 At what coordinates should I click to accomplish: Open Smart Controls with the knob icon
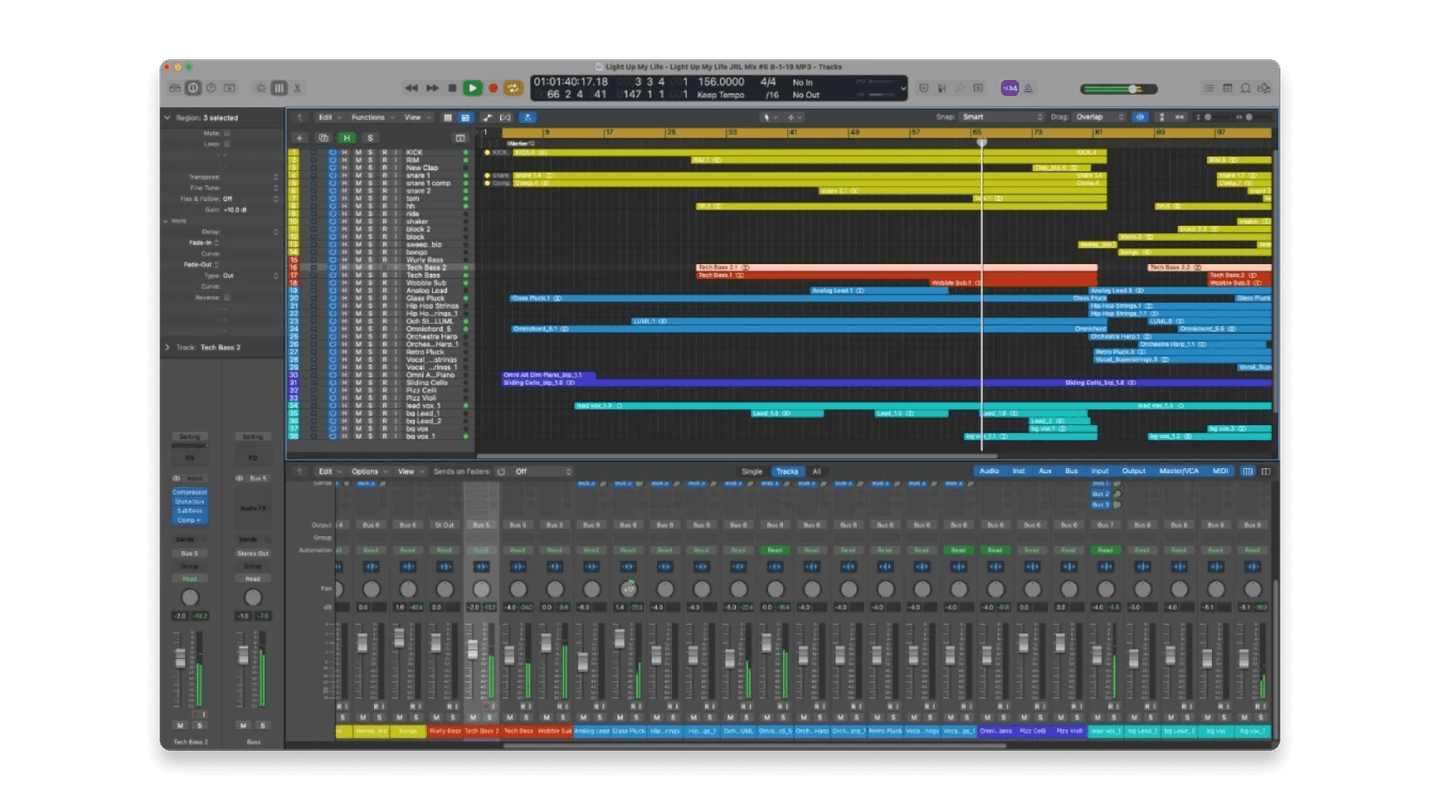tap(261, 87)
